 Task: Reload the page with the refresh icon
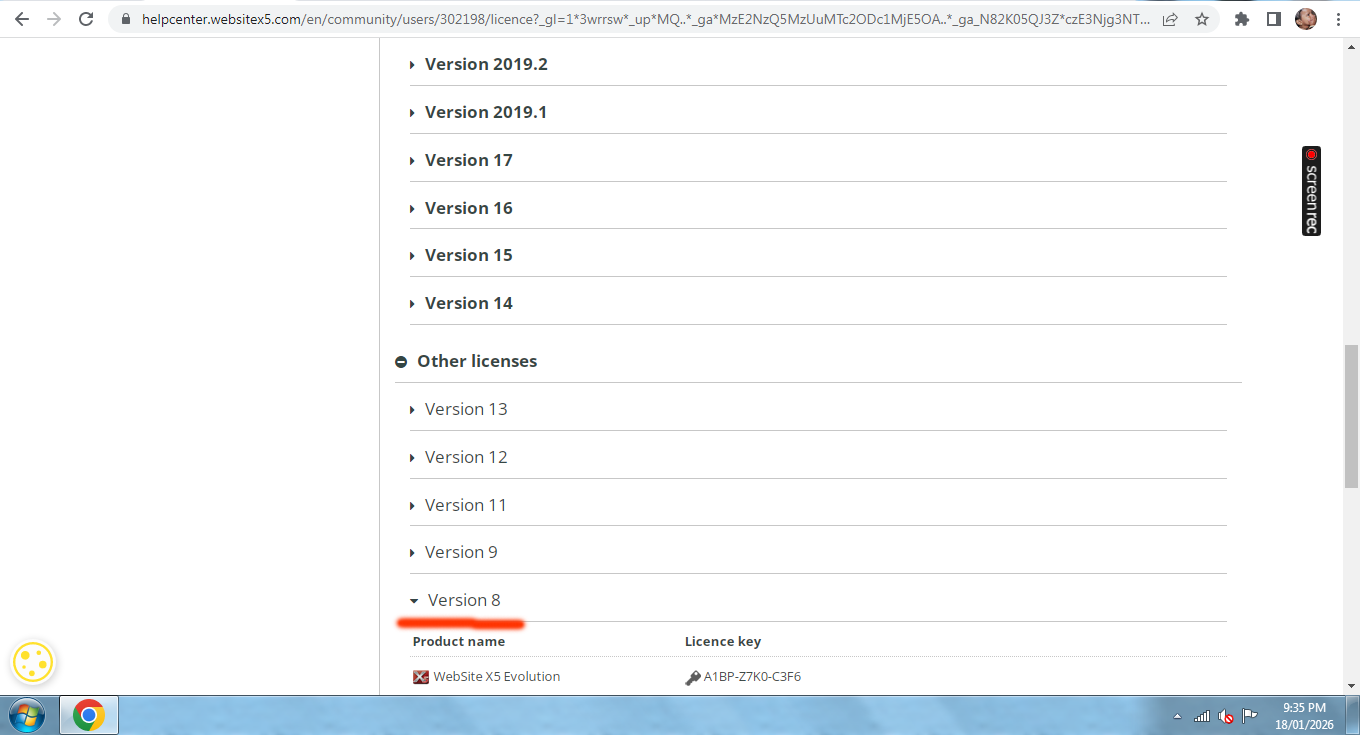(x=86, y=19)
